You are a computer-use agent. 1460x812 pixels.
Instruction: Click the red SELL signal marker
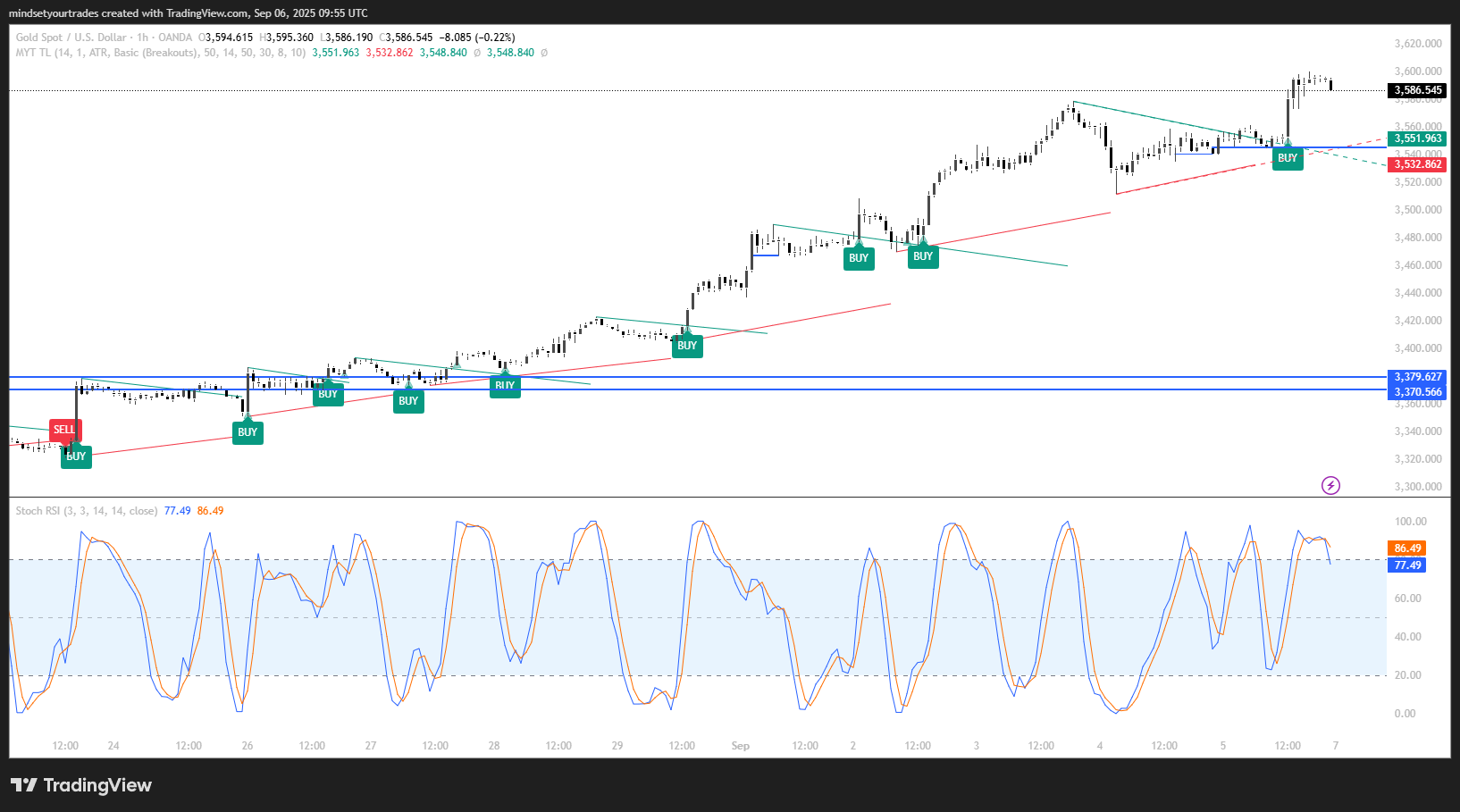pyautogui.click(x=63, y=430)
